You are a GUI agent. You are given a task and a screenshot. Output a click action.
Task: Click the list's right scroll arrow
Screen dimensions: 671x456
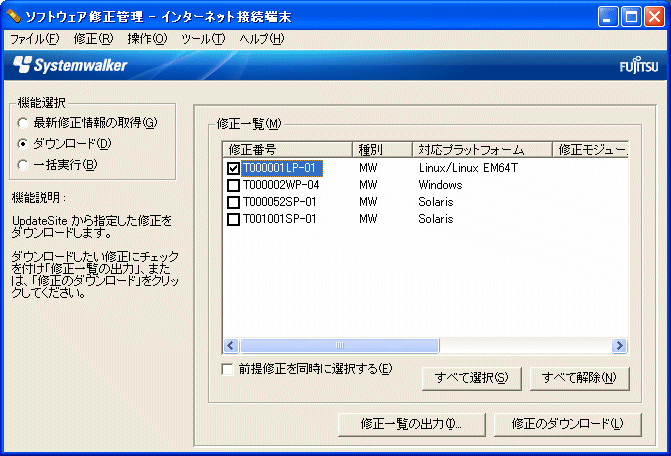point(619,346)
